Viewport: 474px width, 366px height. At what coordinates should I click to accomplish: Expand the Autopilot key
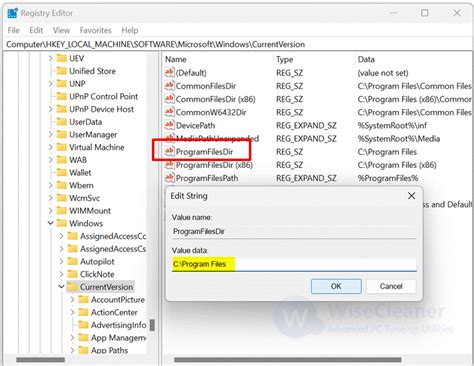61,261
